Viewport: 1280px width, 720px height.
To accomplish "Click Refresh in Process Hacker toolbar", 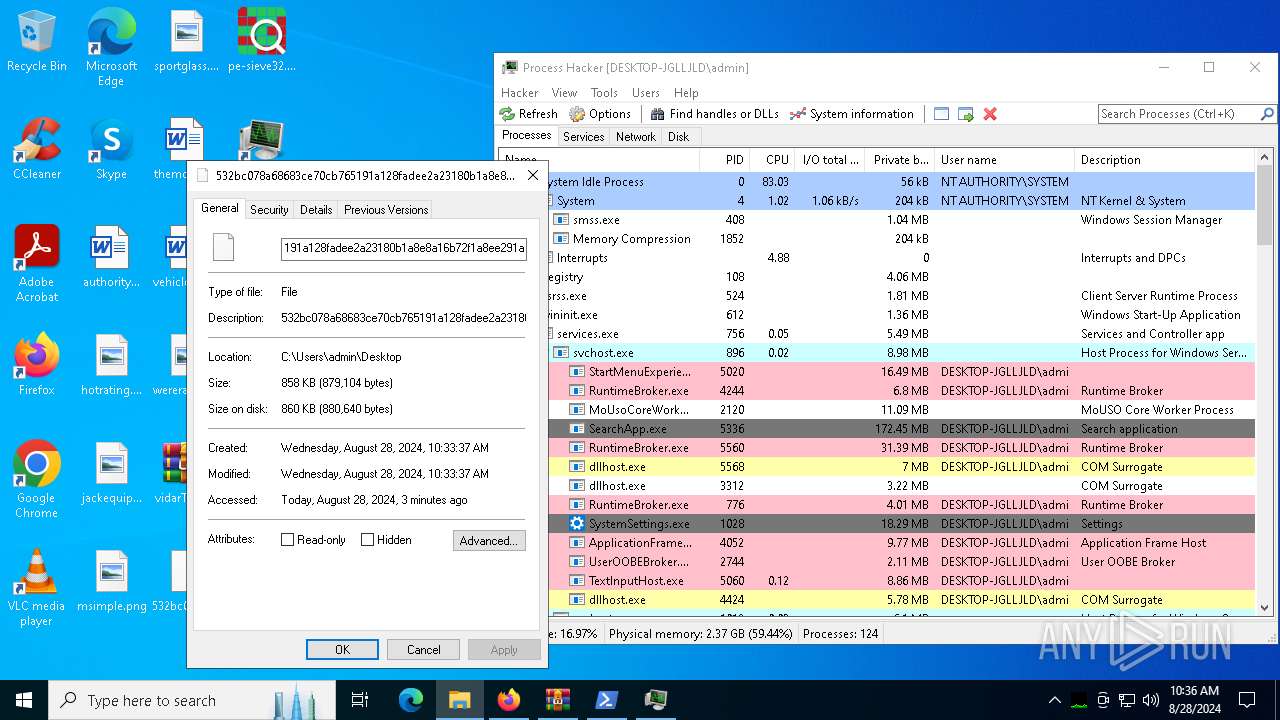I will coord(529,114).
